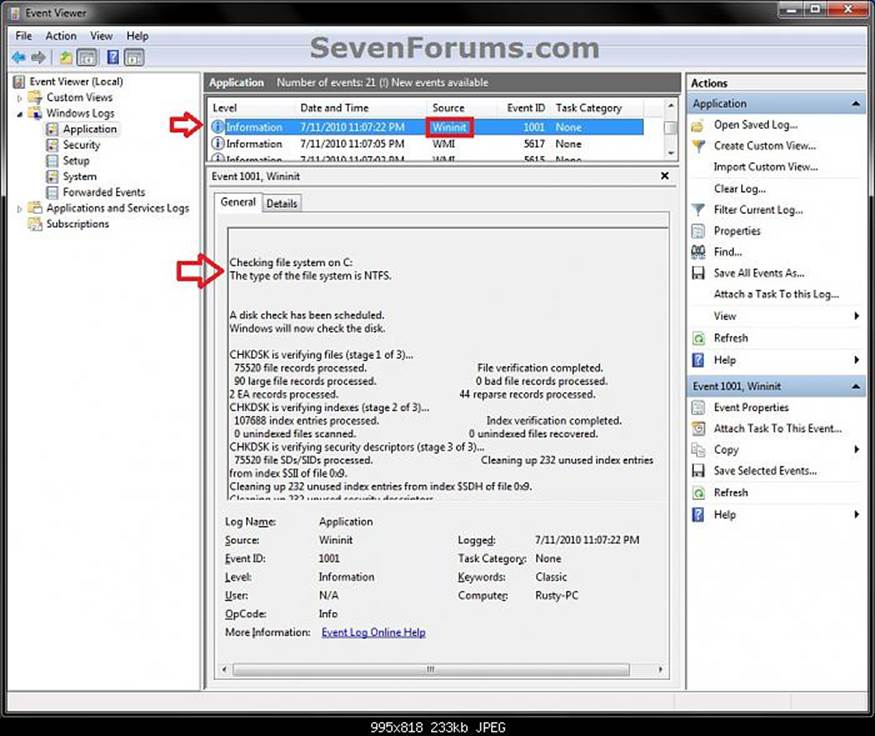Click the Back arrow toolbar icon
This screenshot has width=875, height=736.
click(18, 57)
